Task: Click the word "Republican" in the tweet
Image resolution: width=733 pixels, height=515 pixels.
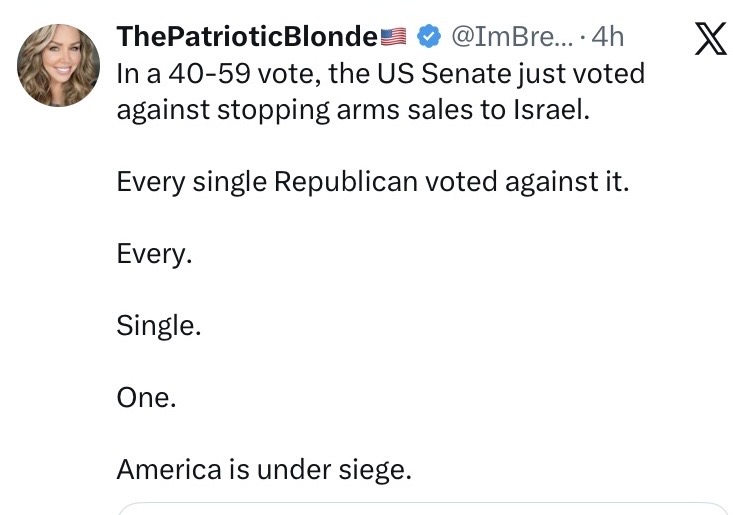Action: [x=344, y=182]
